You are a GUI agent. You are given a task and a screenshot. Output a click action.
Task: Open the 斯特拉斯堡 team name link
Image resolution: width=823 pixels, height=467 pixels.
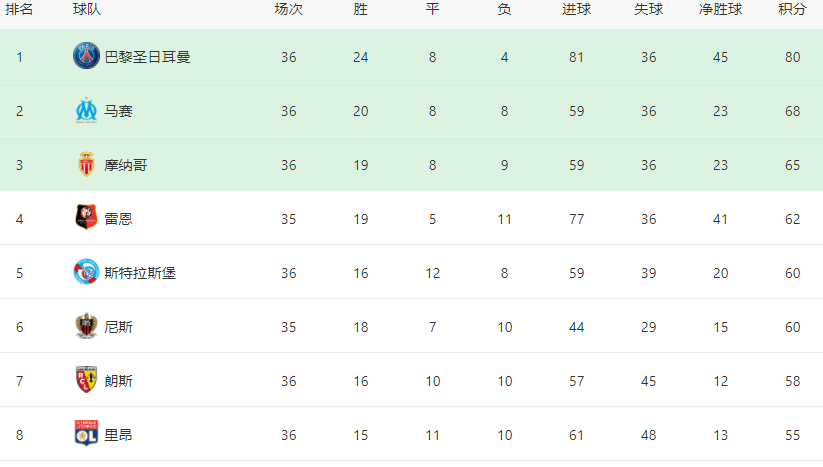140,273
